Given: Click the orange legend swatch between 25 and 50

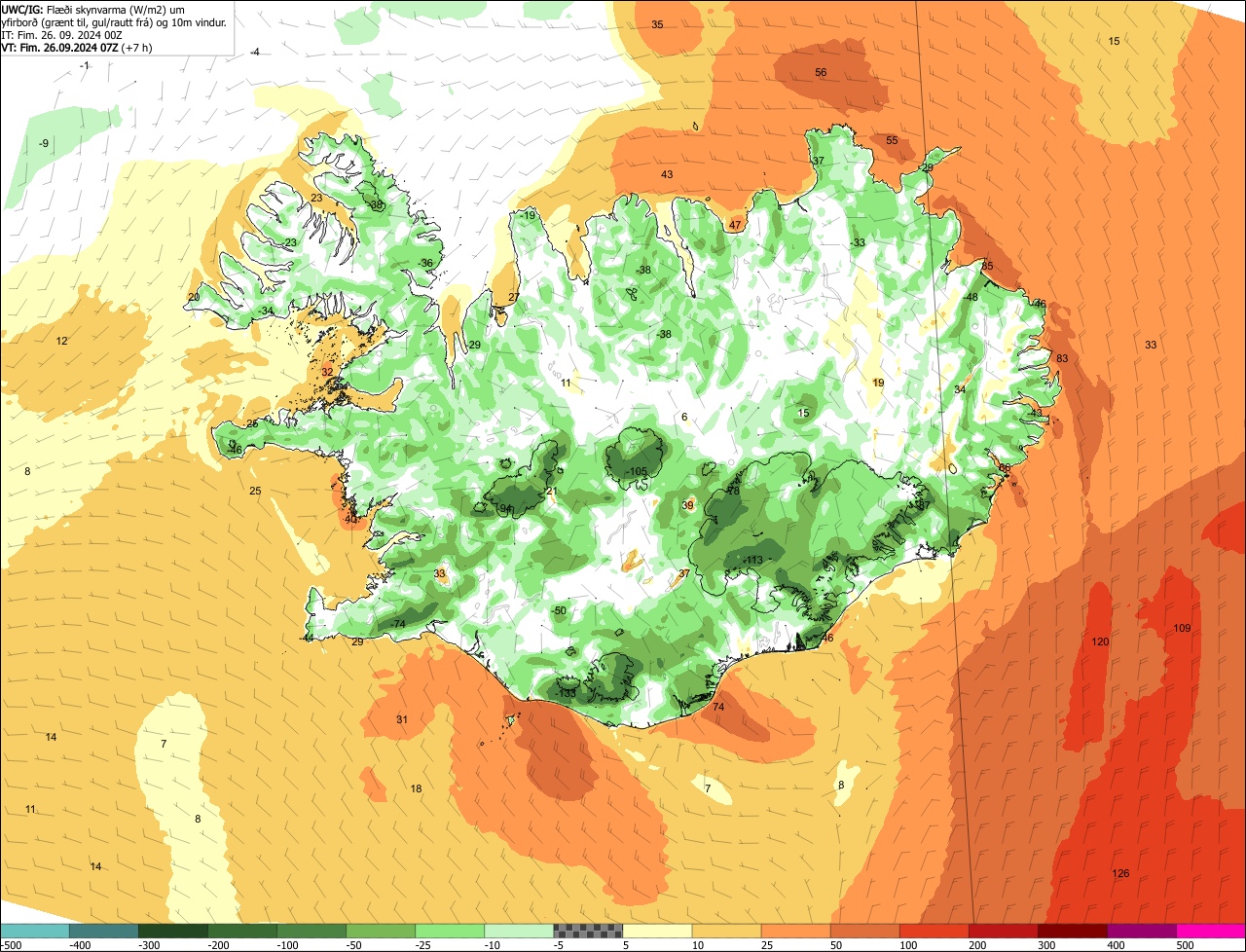Looking at the screenshot, I should pos(795,931).
